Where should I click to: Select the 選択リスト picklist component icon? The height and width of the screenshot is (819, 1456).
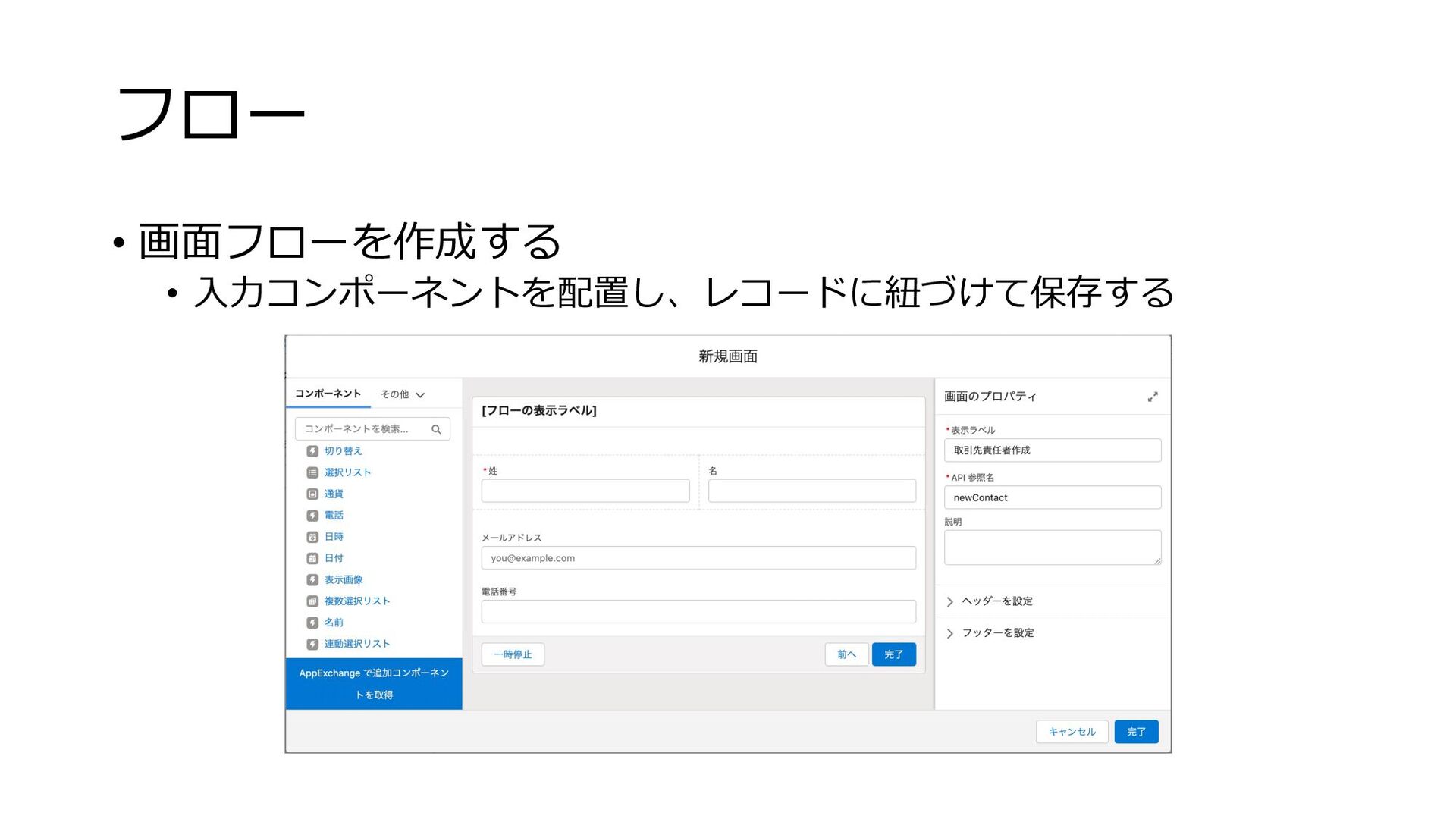pos(312,472)
